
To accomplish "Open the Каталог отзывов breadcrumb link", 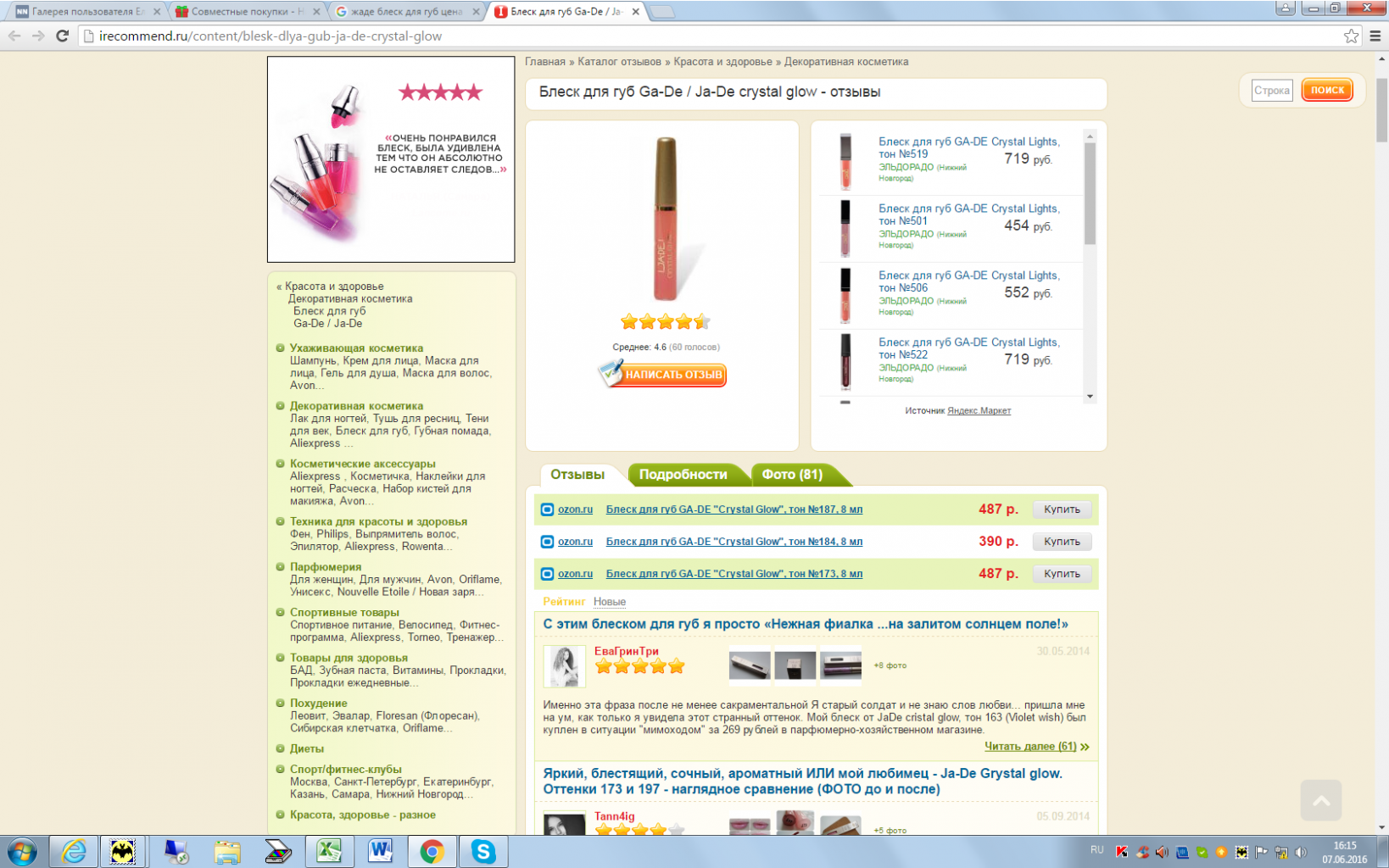I will pyautogui.click(x=619, y=62).
